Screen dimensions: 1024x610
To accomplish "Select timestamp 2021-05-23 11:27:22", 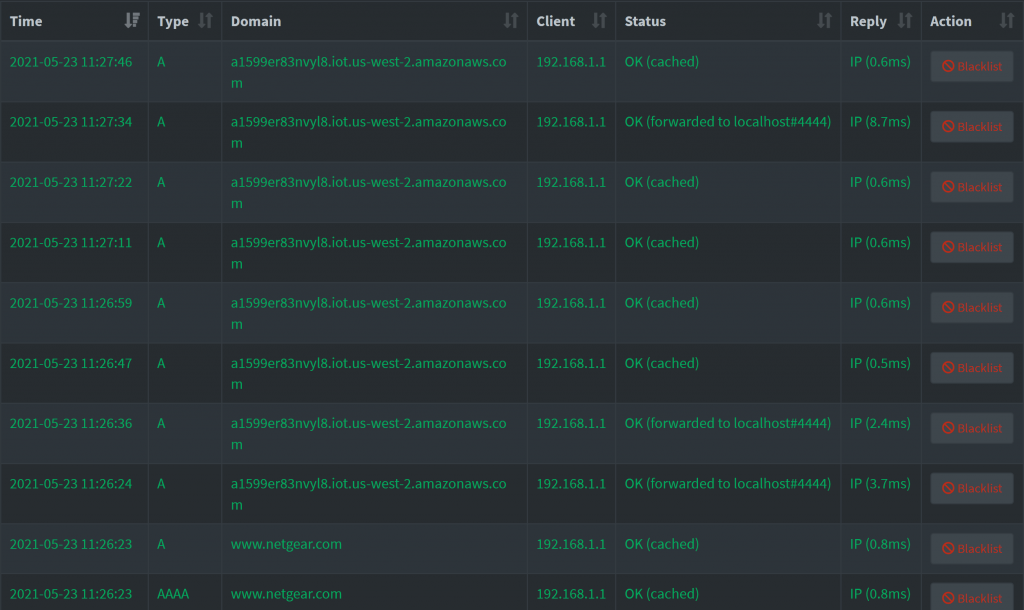I will pos(71,182).
